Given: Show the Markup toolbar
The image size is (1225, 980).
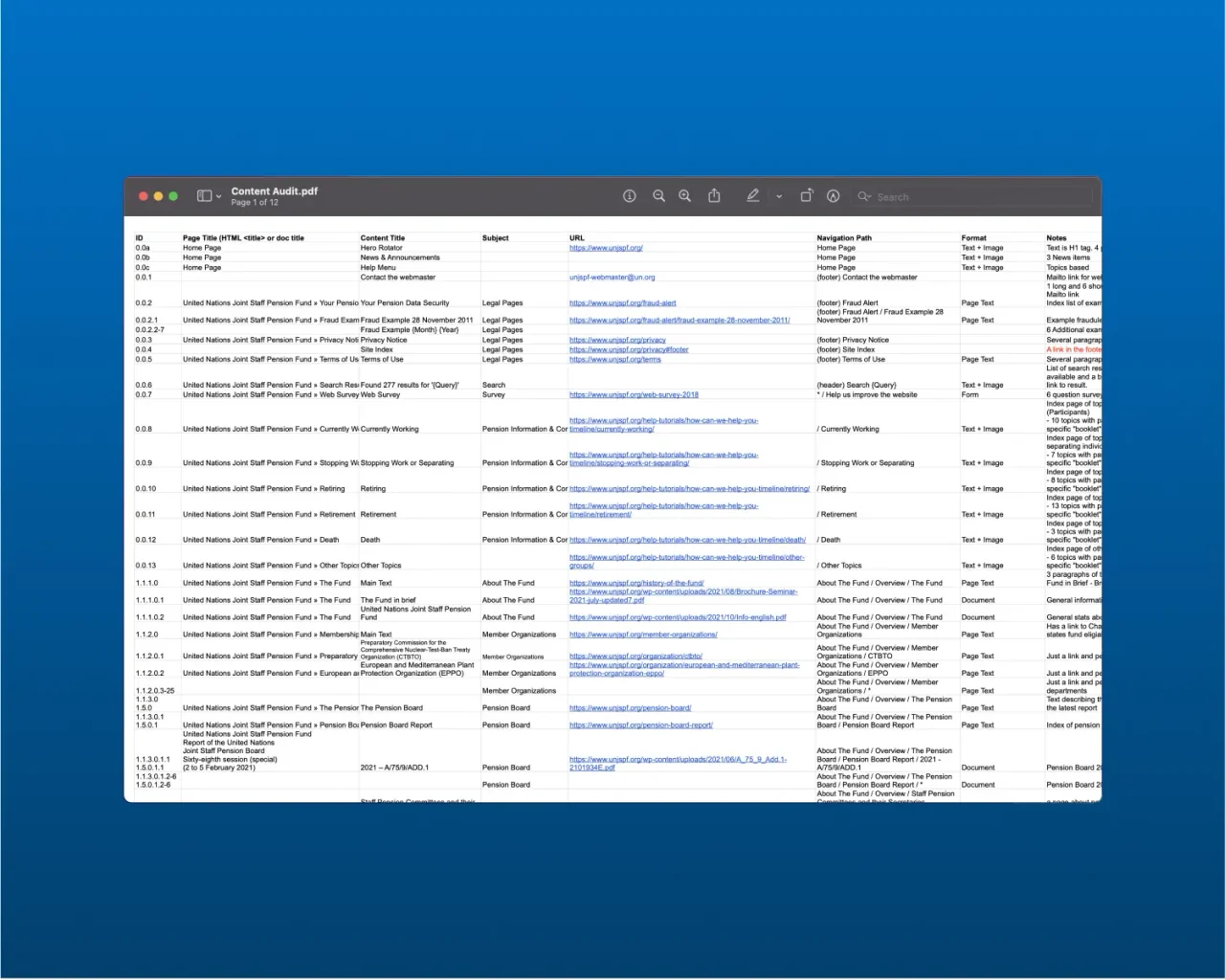Looking at the screenshot, I should coord(834,196).
